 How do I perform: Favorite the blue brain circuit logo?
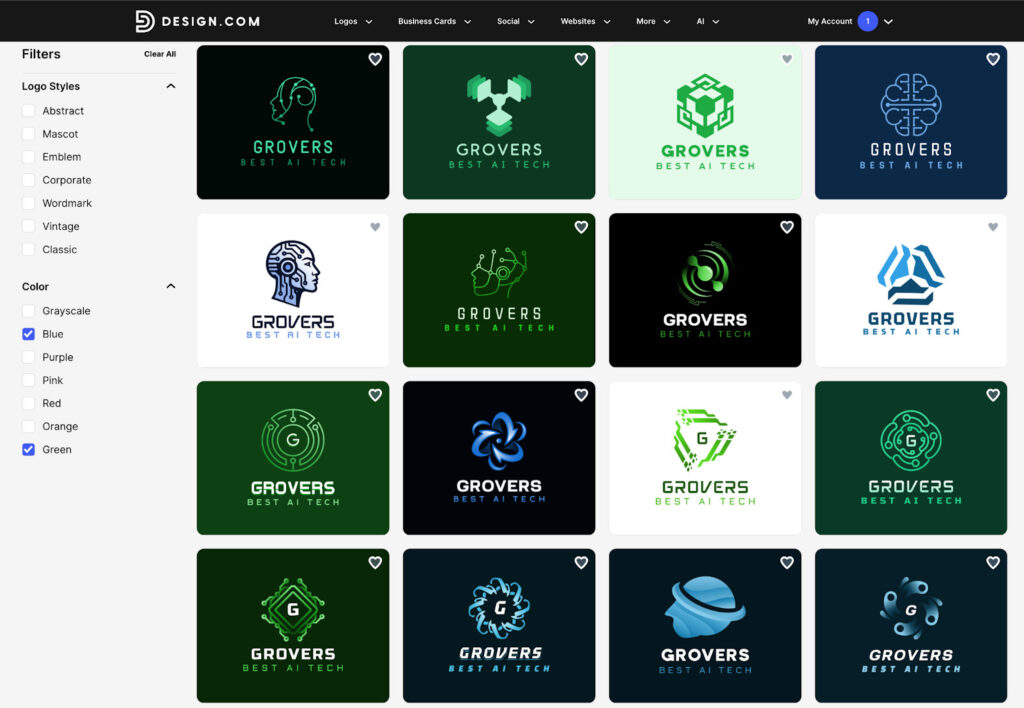point(993,59)
